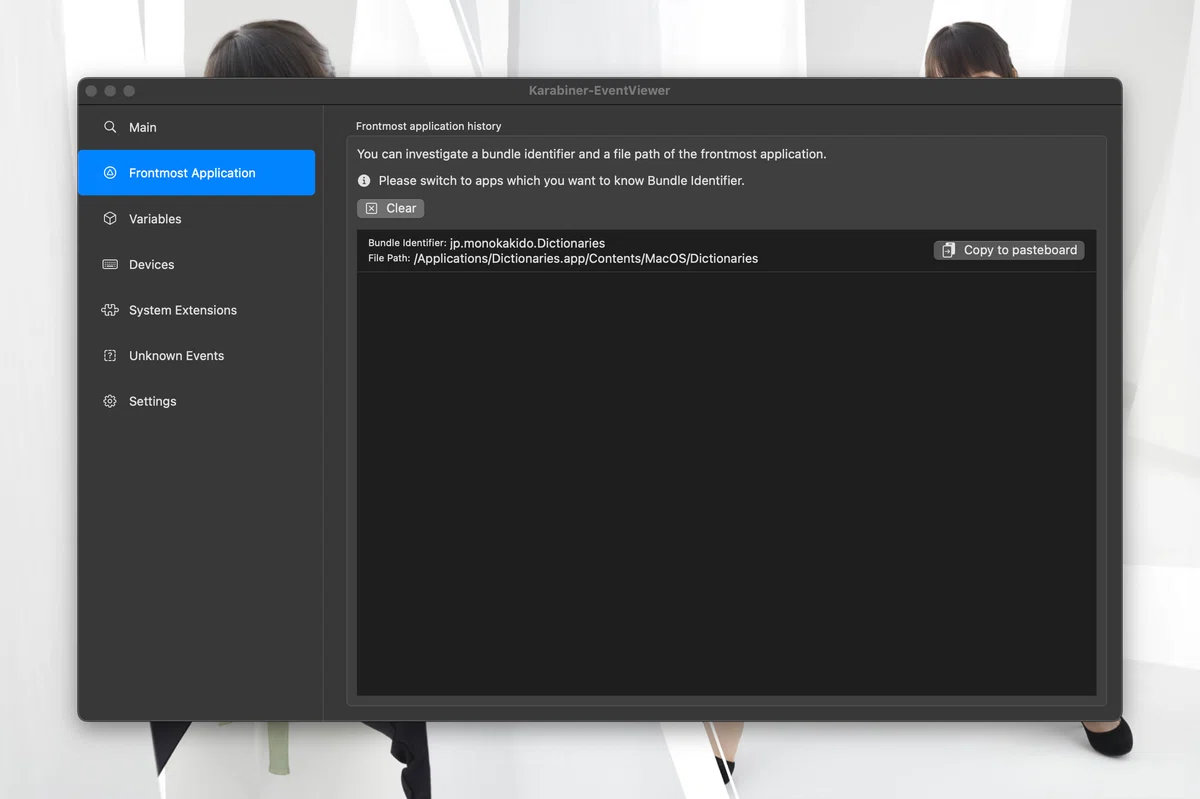Switch to the Variables section
The image size is (1200, 799).
coord(155,219)
